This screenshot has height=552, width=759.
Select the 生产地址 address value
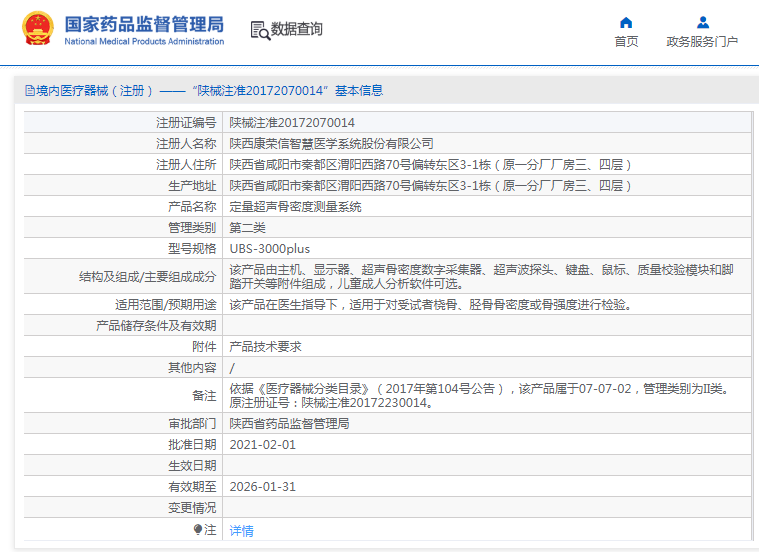point(430,185)
